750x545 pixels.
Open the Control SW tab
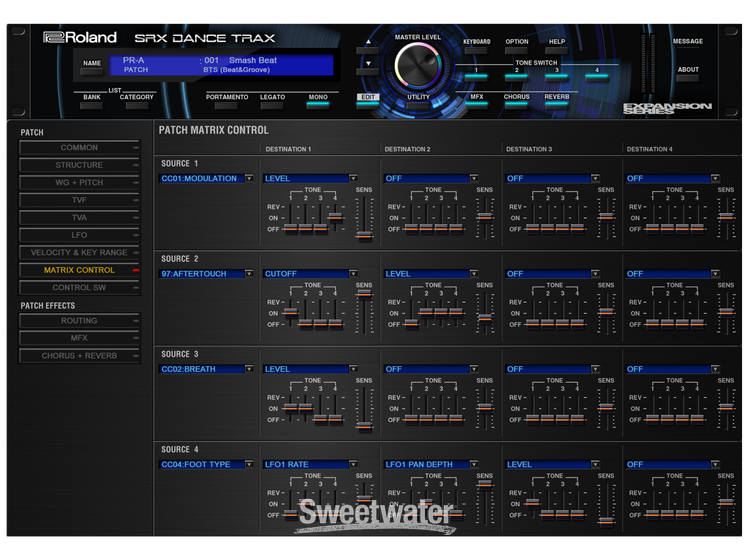coord(79,288)
